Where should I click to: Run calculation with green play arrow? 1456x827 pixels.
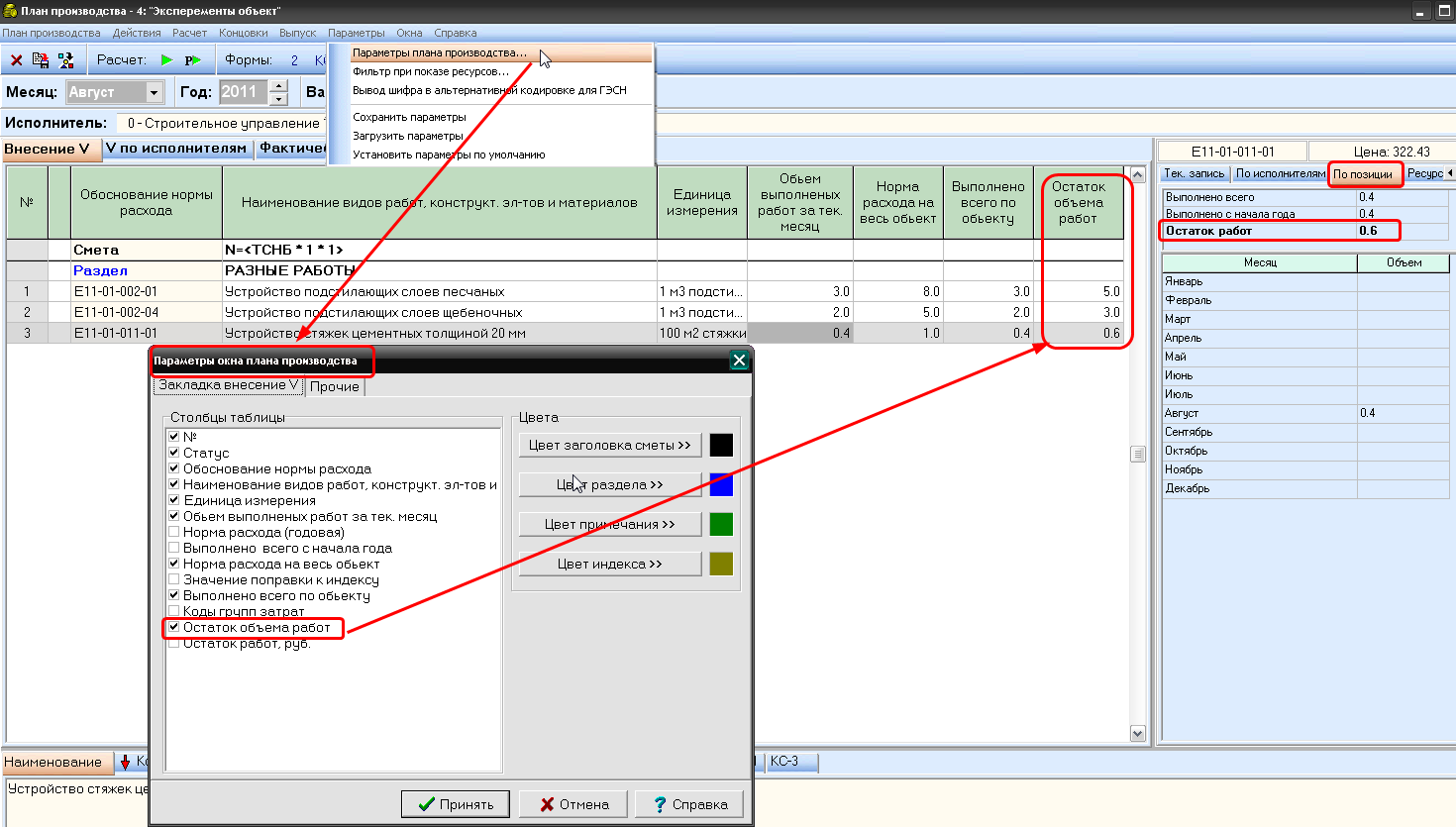tap(167, 60)
